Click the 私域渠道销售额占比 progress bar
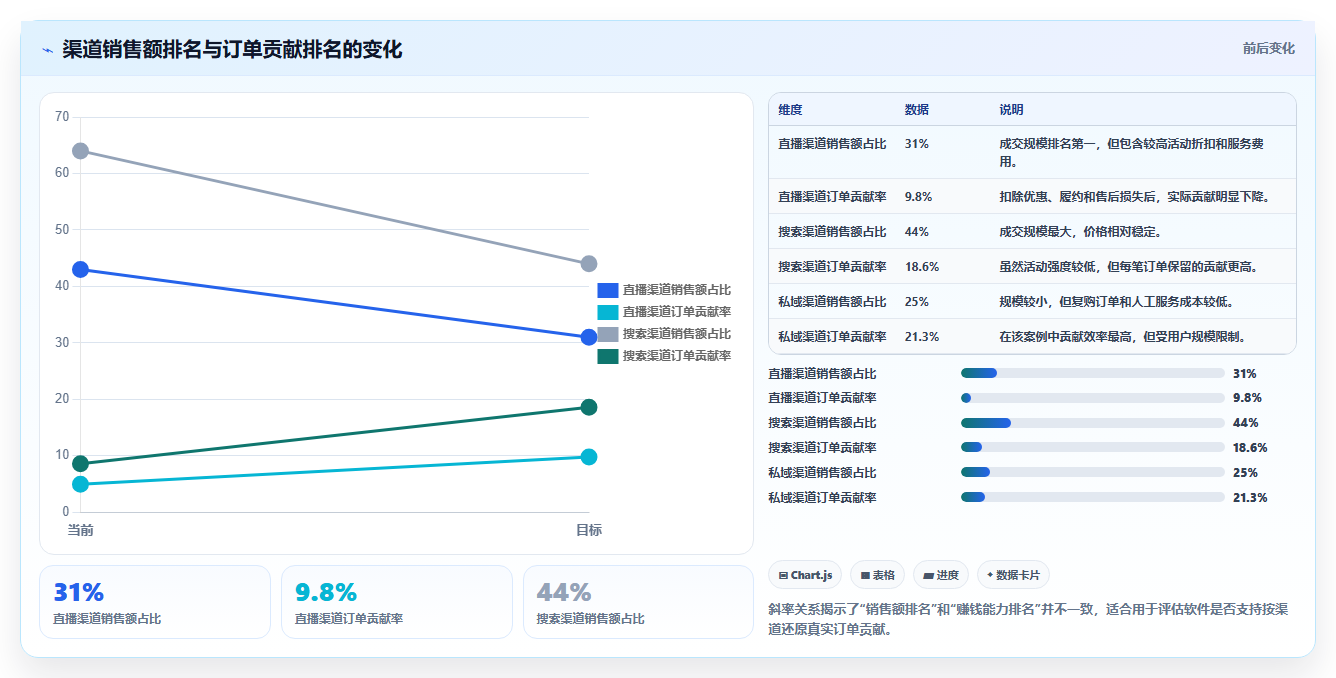The height and width of the screenshot is (678, 1336). tap(1093, 472)
